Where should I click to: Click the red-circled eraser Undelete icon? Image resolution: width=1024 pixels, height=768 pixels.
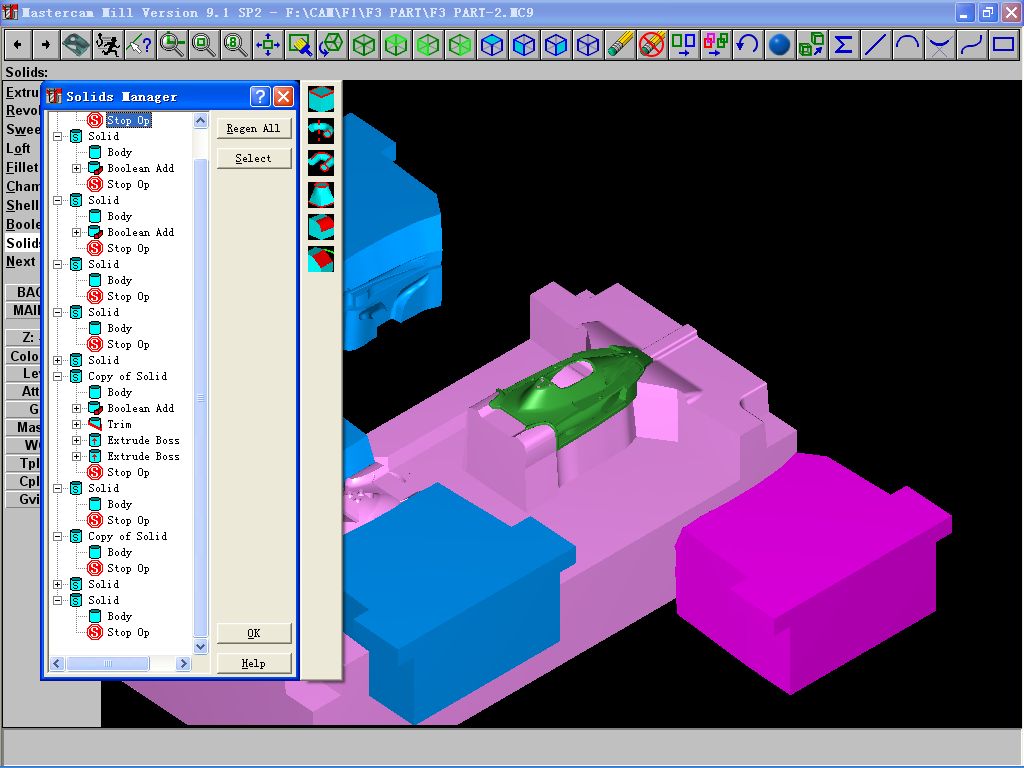[x=652, y=45]
